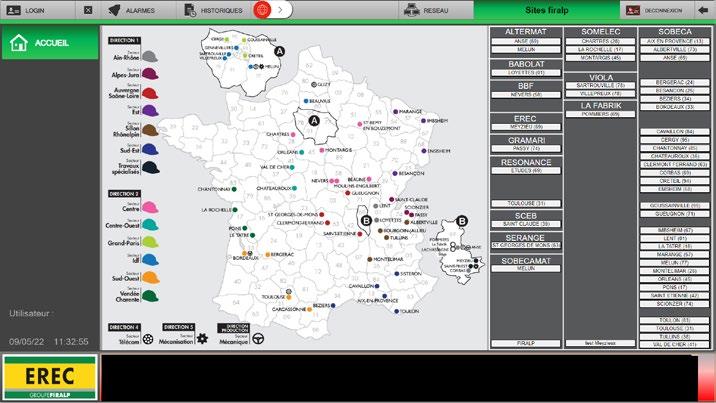Open MELUN site under ALTERMAT
This screenshot has width=716, height=403.
click(x=526, y=49)
